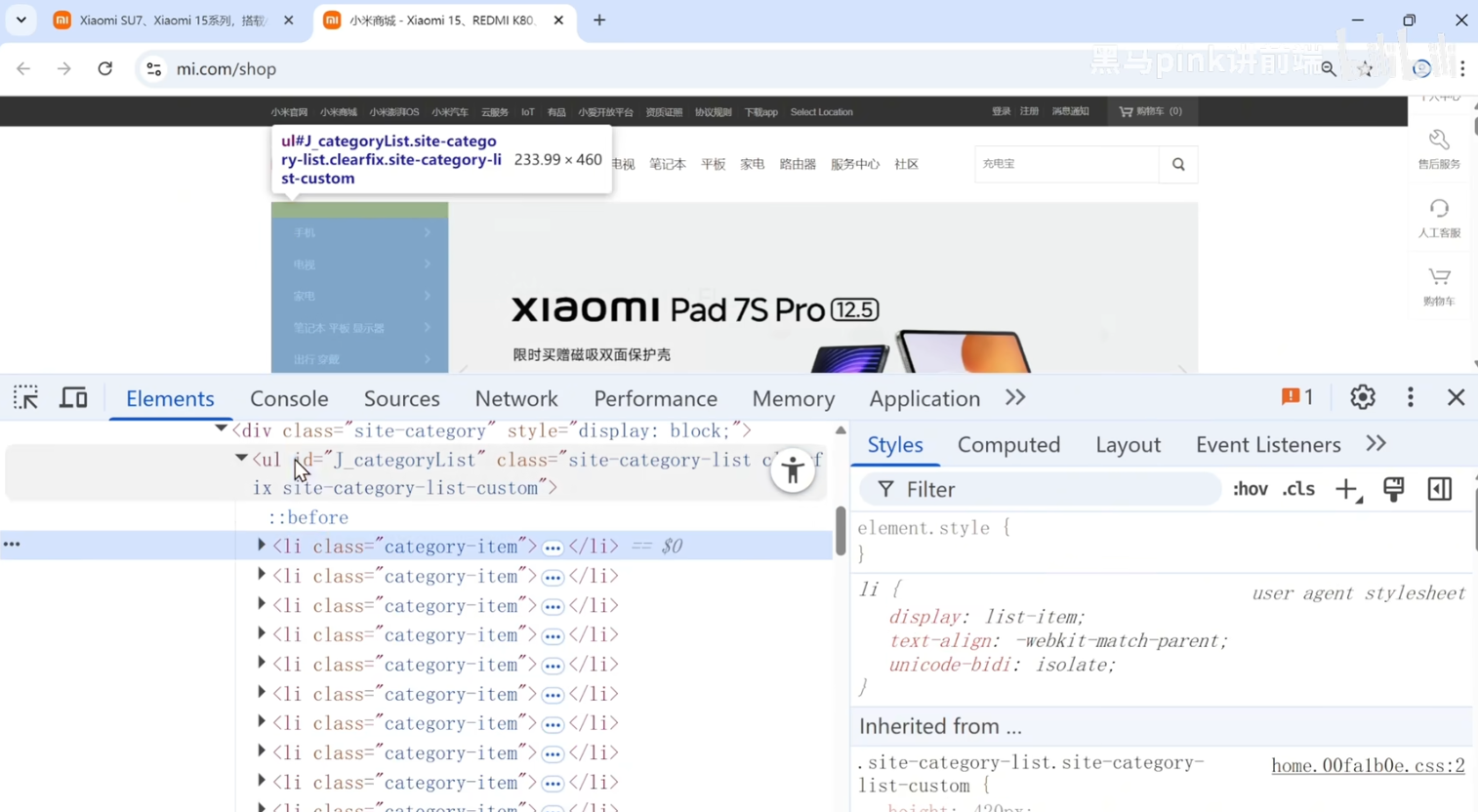Close the DevTools panel

point(1456,397)
